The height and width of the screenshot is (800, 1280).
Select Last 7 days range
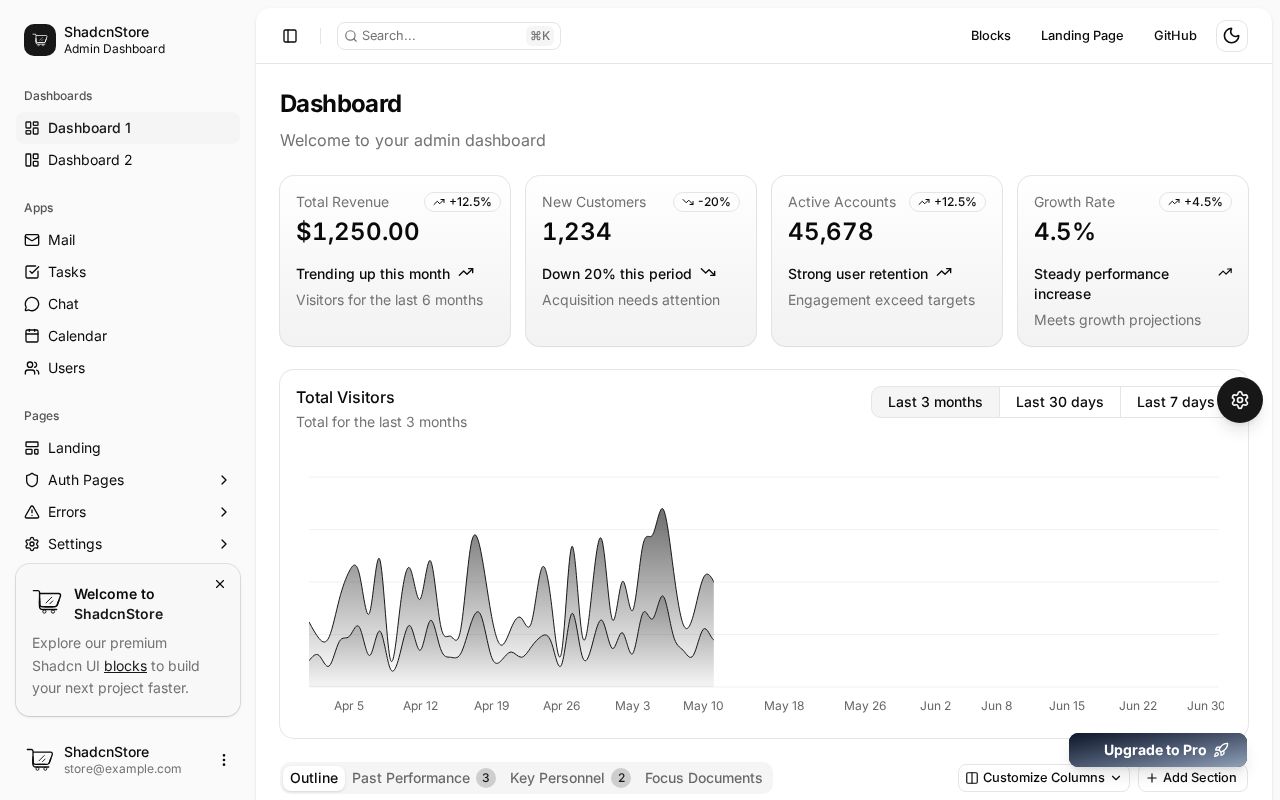point(1176,402)
